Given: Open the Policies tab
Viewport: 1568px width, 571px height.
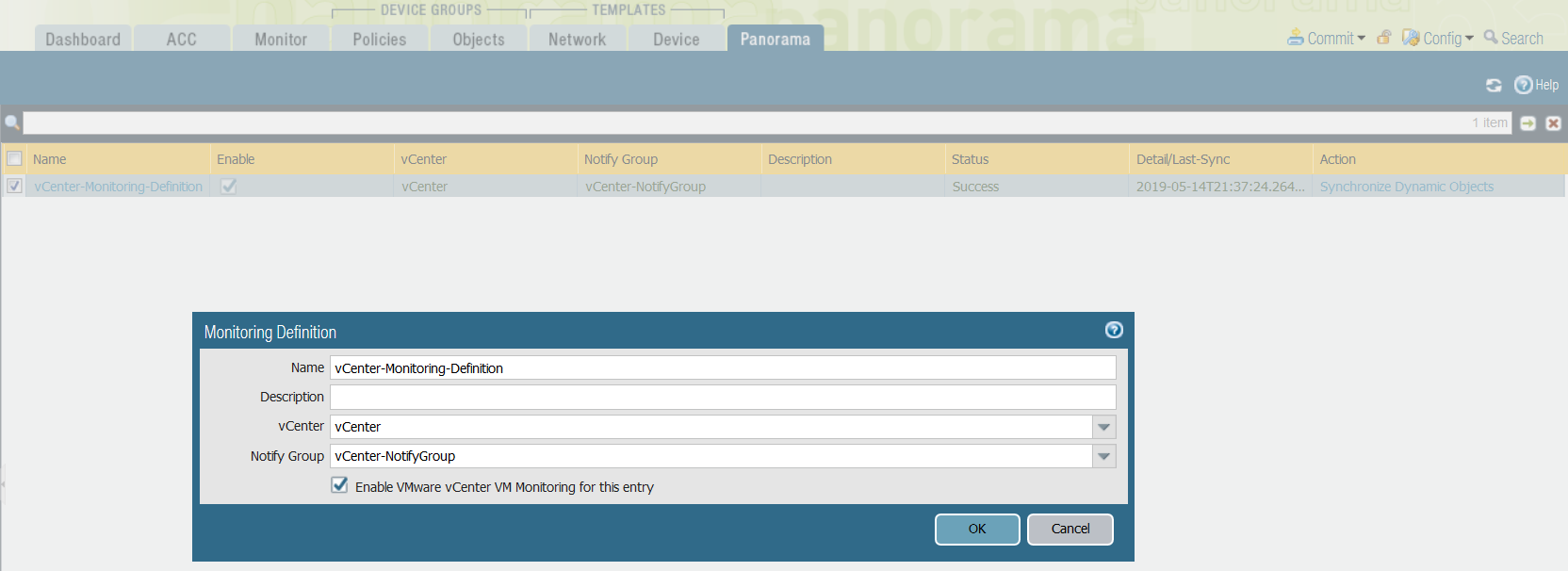Looking at the screenshot, I should pyautogui.click(x=380, y=39).
